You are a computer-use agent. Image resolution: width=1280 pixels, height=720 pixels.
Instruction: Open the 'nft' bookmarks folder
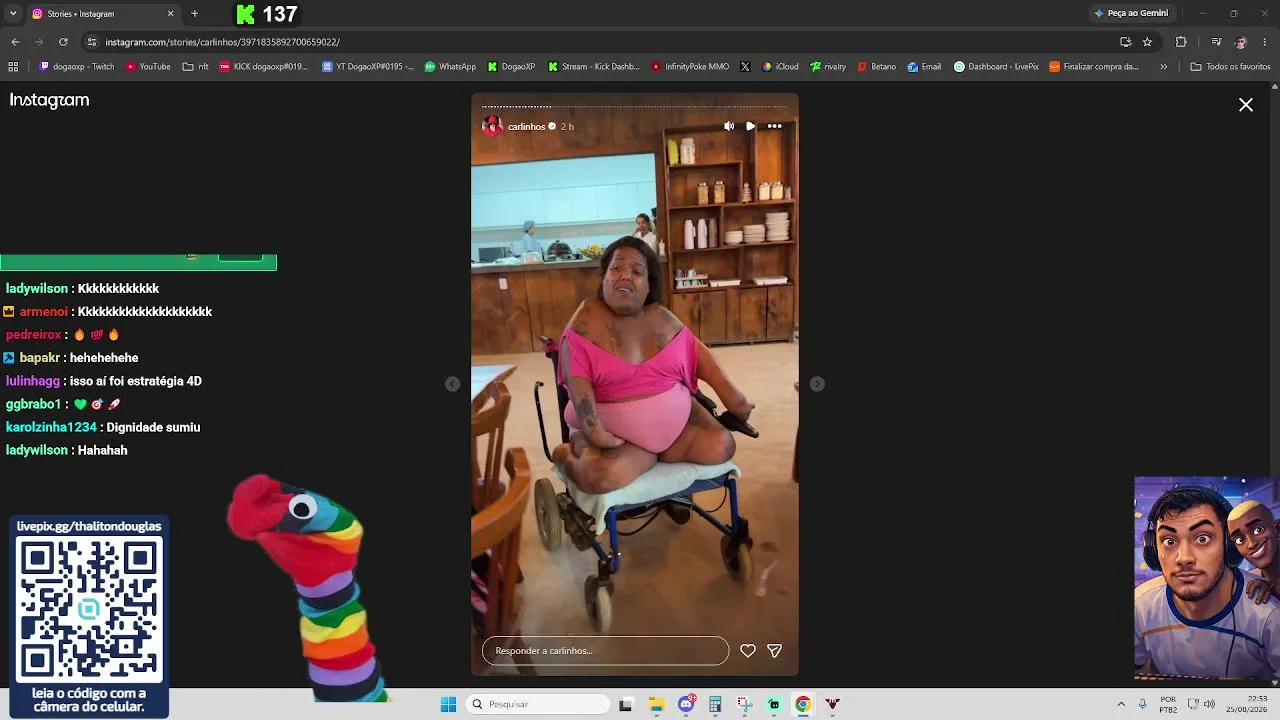(195, 67)
